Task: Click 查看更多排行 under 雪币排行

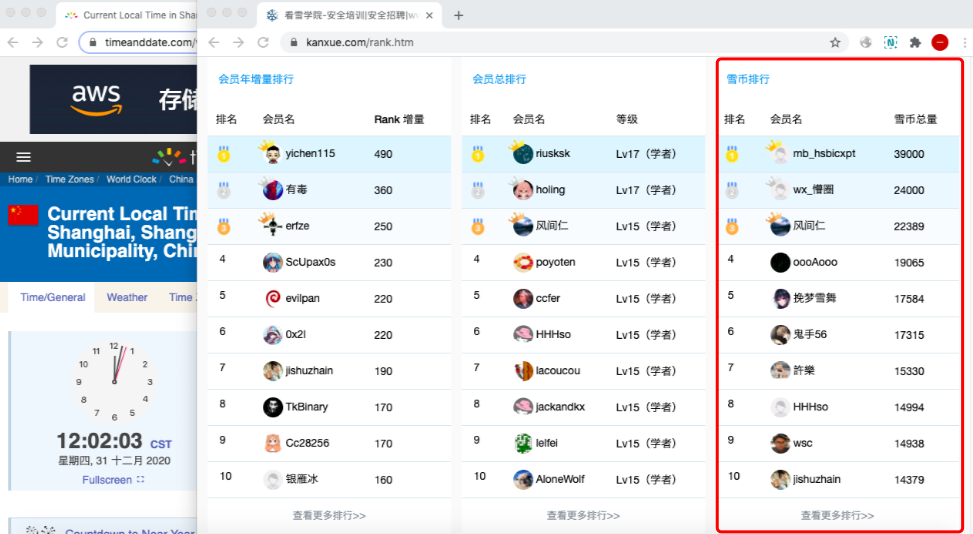Action: pos(837,515)
